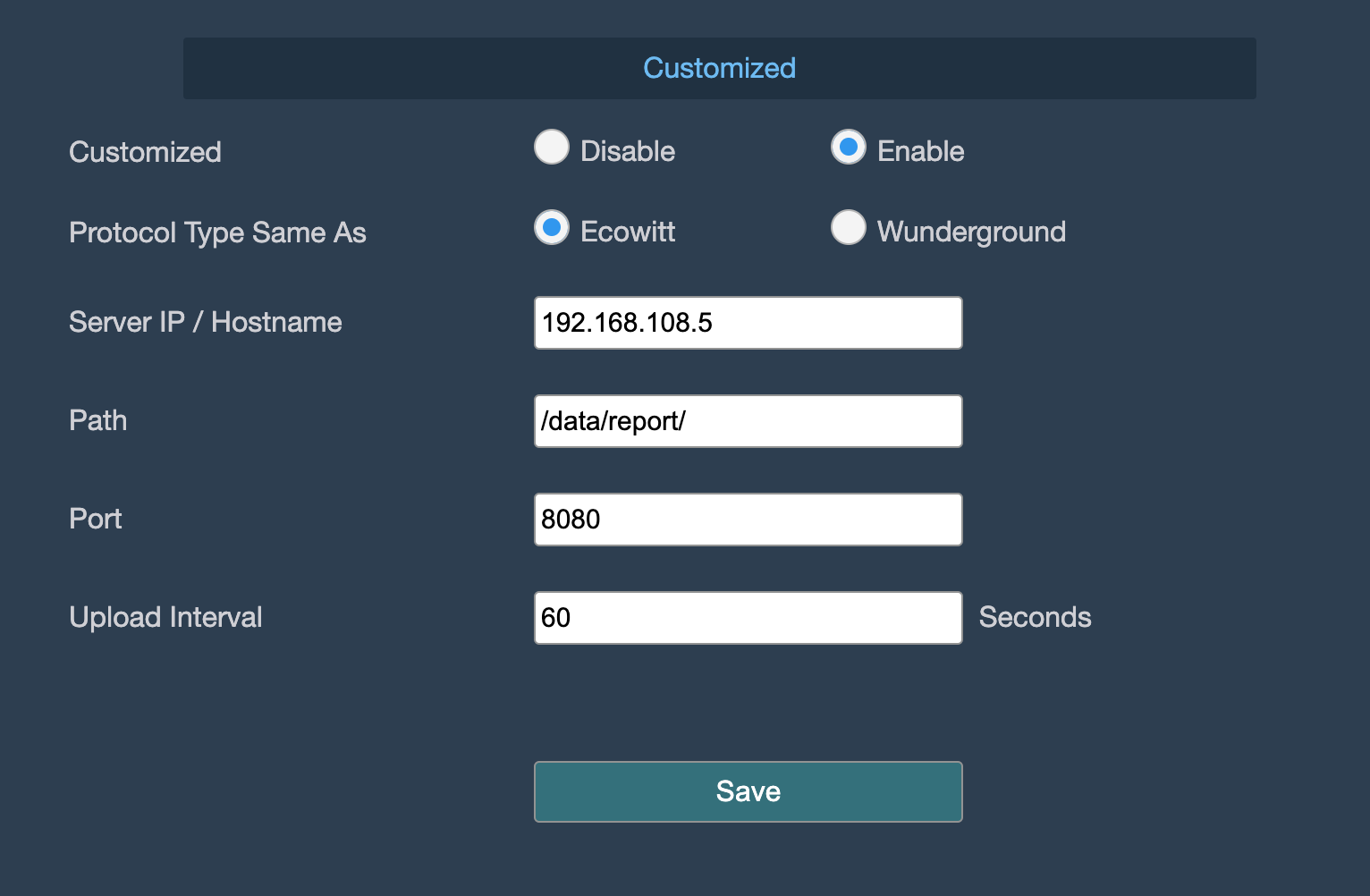Select the Disable radio button
Viewport: 1370px width, 896px height.
click(552, 148)
